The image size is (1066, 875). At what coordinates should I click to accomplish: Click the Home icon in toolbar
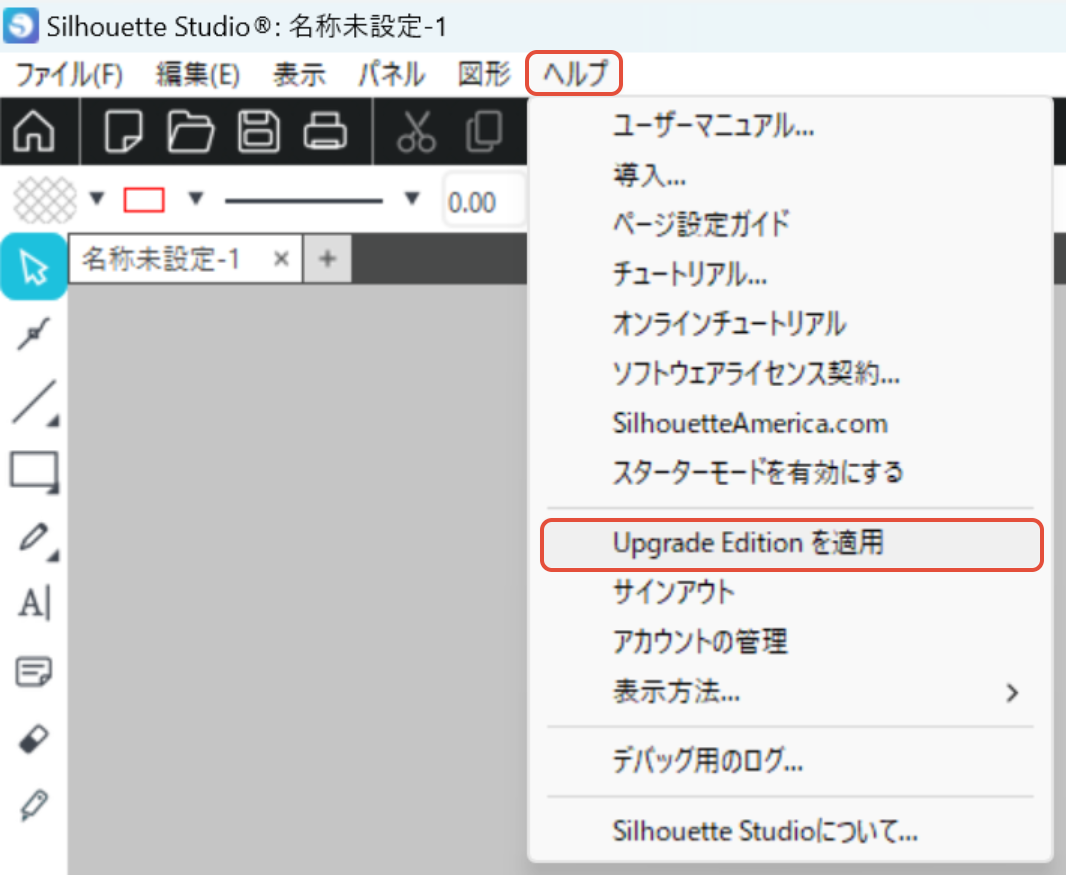click(33, 131)
